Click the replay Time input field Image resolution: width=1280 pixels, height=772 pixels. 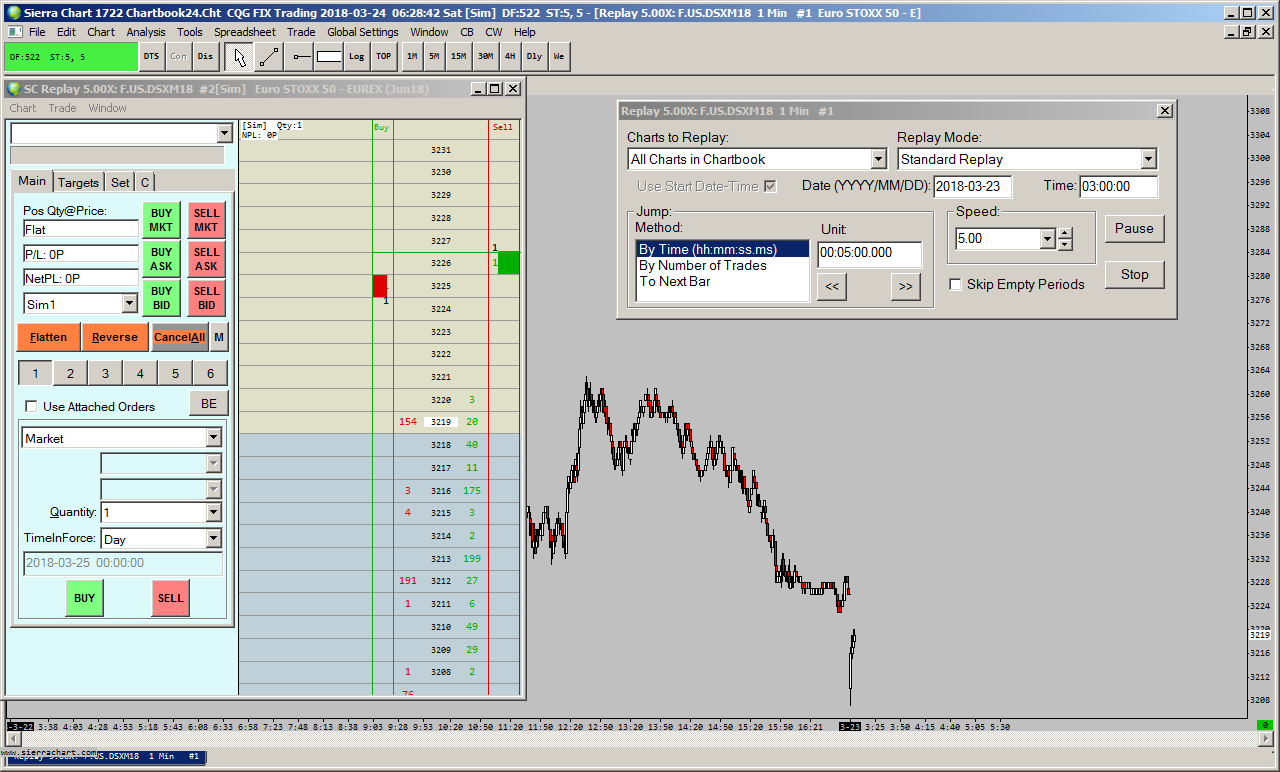click(x=1119, y=186)
